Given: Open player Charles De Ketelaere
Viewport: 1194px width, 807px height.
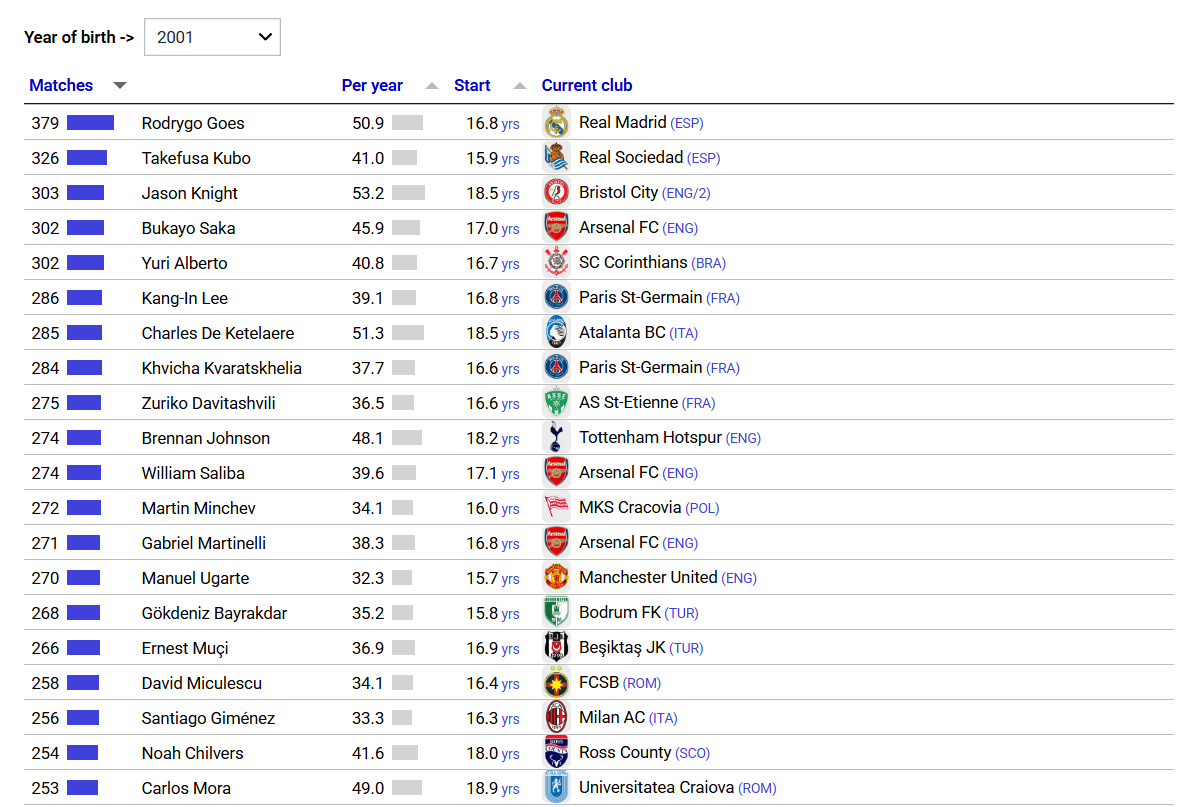Looking at the screenshot, I should pyautogui.click(x=218, y=333).
